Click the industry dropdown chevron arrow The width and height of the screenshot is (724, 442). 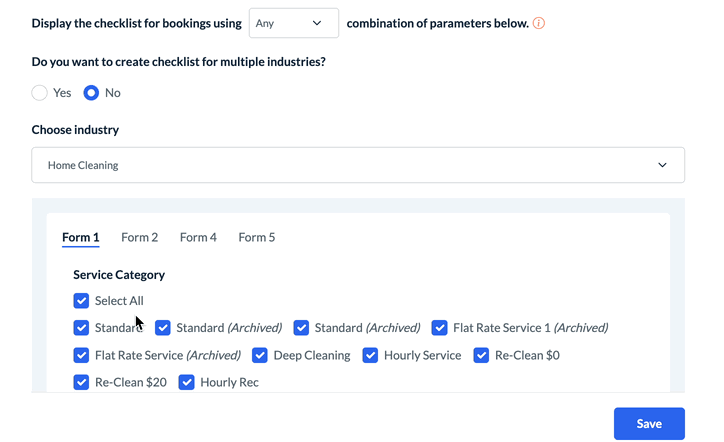coord(662,165)
